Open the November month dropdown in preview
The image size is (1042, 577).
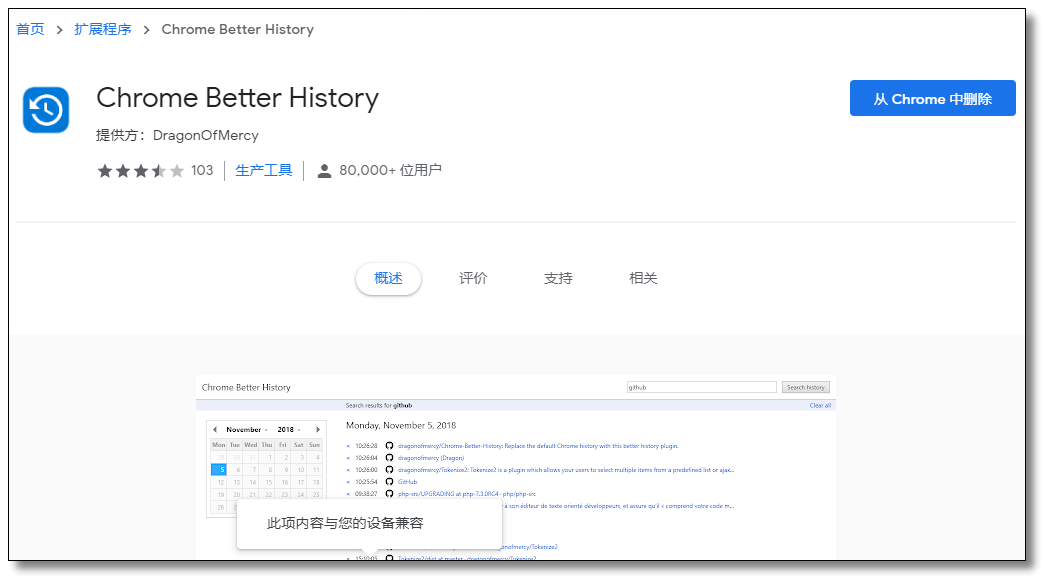click(x=247, y=429)
